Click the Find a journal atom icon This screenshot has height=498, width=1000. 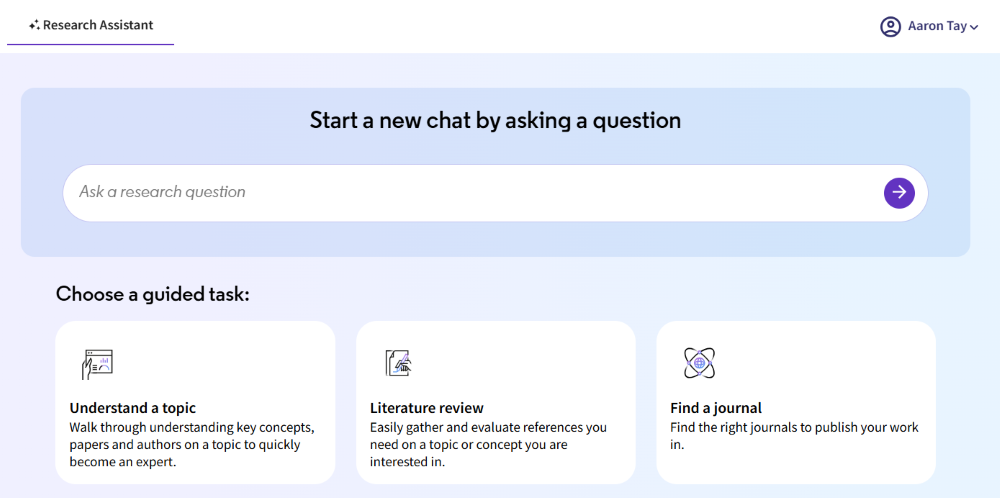700,363
